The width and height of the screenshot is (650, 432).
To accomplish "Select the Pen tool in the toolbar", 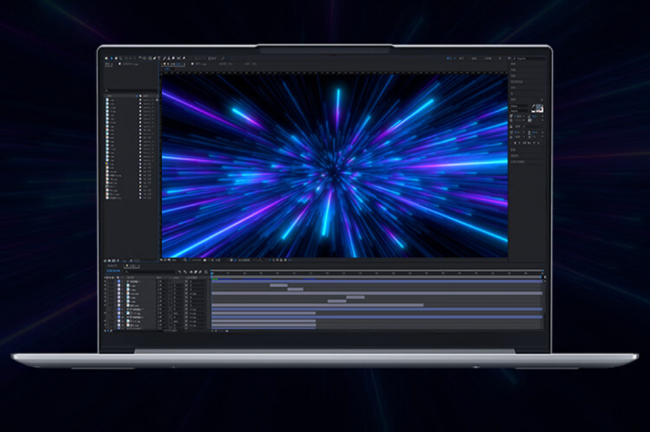I will click(x=155, y=58).
